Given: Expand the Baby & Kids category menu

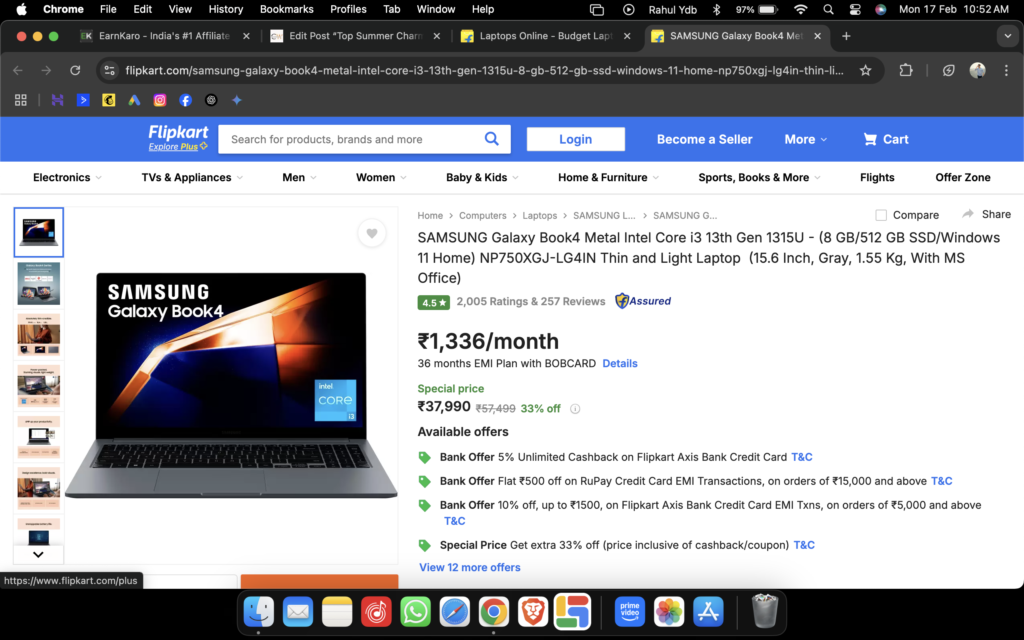Looking at the screenshot, I should click(x=482, y=178).
